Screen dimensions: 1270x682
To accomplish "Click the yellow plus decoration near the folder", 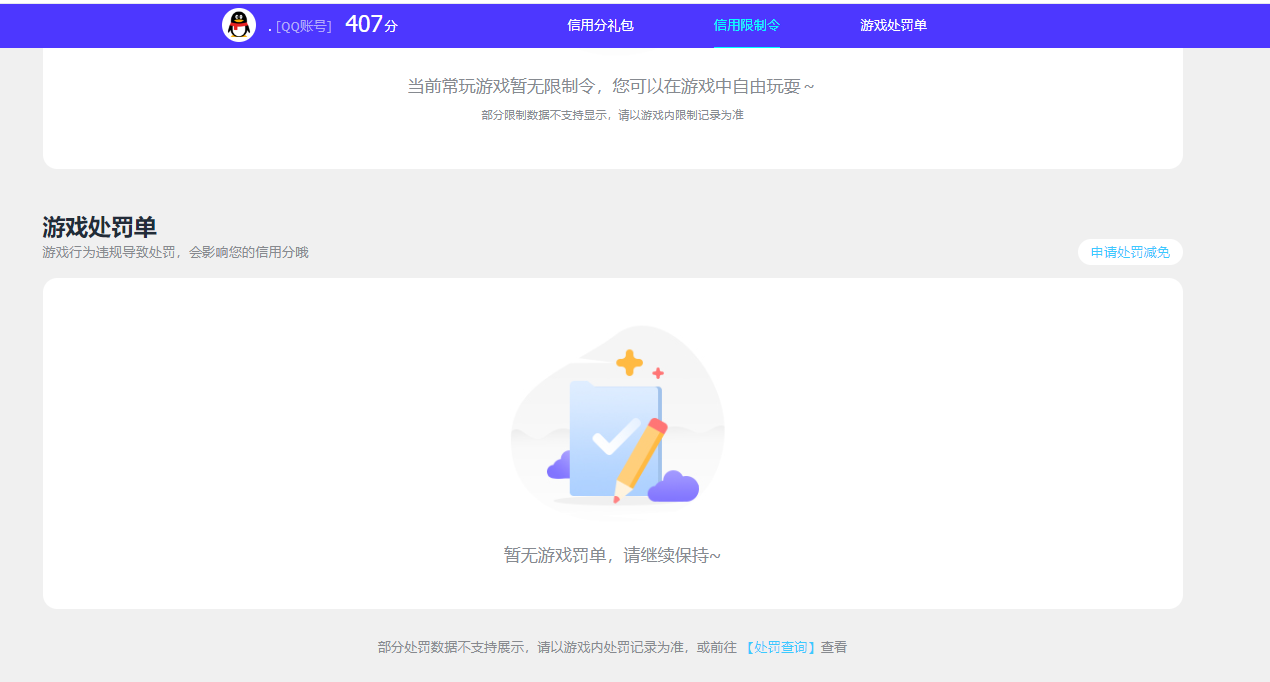I will tap(627, 361).
